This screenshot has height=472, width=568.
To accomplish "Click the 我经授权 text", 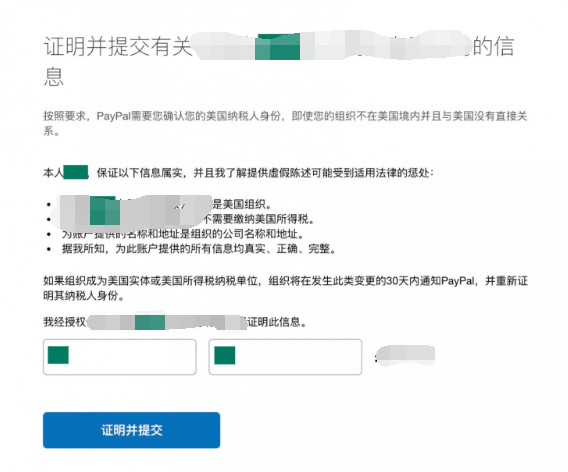I will (x=64, y=322).
